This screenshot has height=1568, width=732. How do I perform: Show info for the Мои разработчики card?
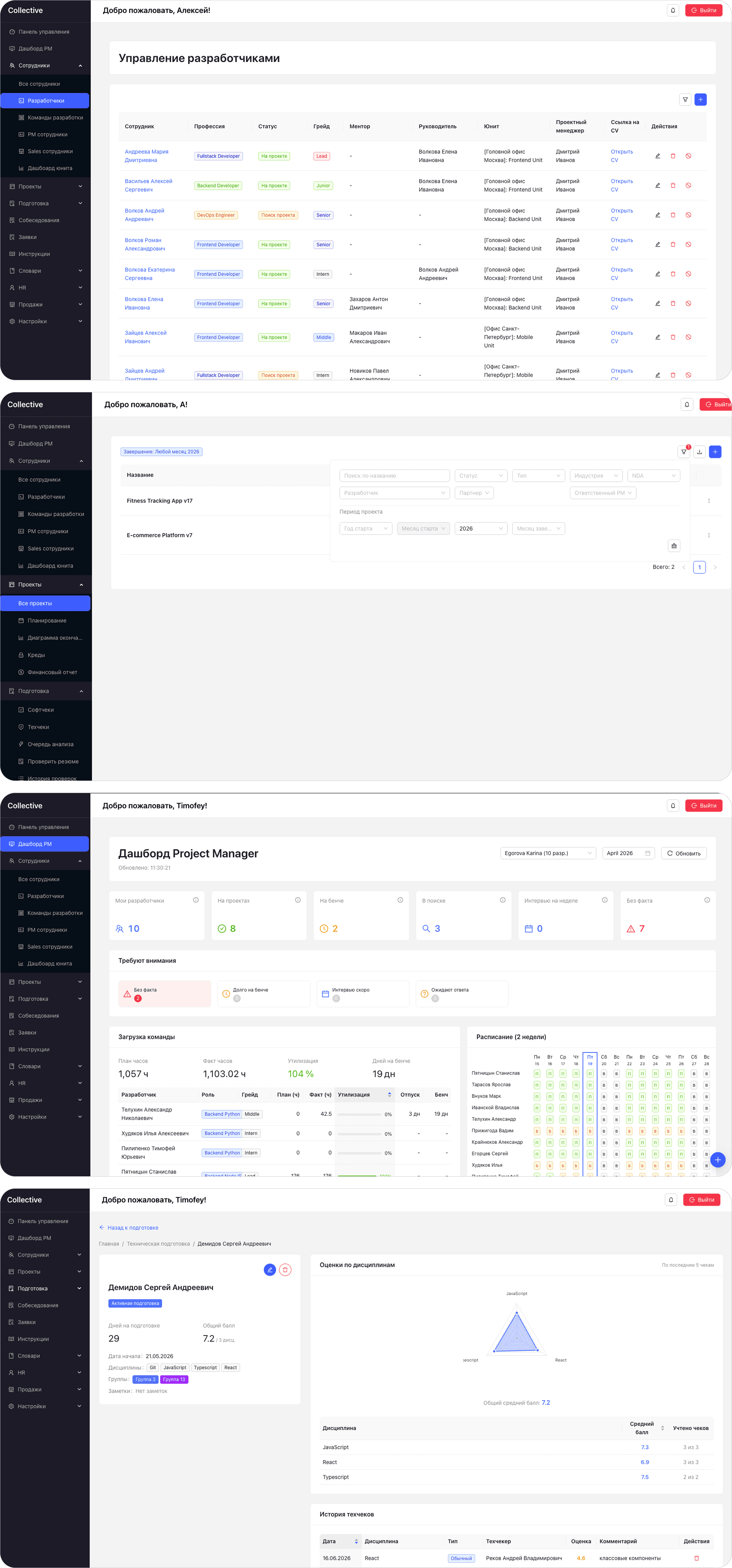pyautogui.click(x=196, y=900)
